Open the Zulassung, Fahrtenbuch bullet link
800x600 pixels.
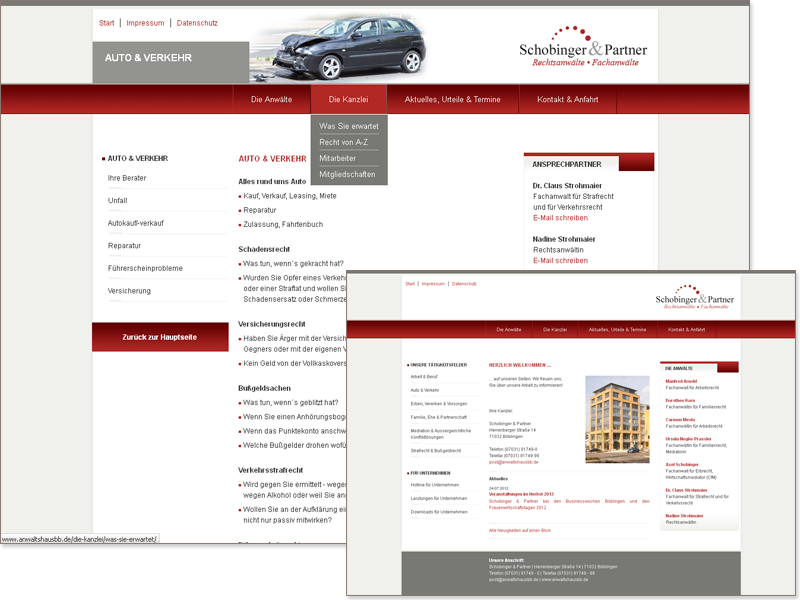click(283, 224)
